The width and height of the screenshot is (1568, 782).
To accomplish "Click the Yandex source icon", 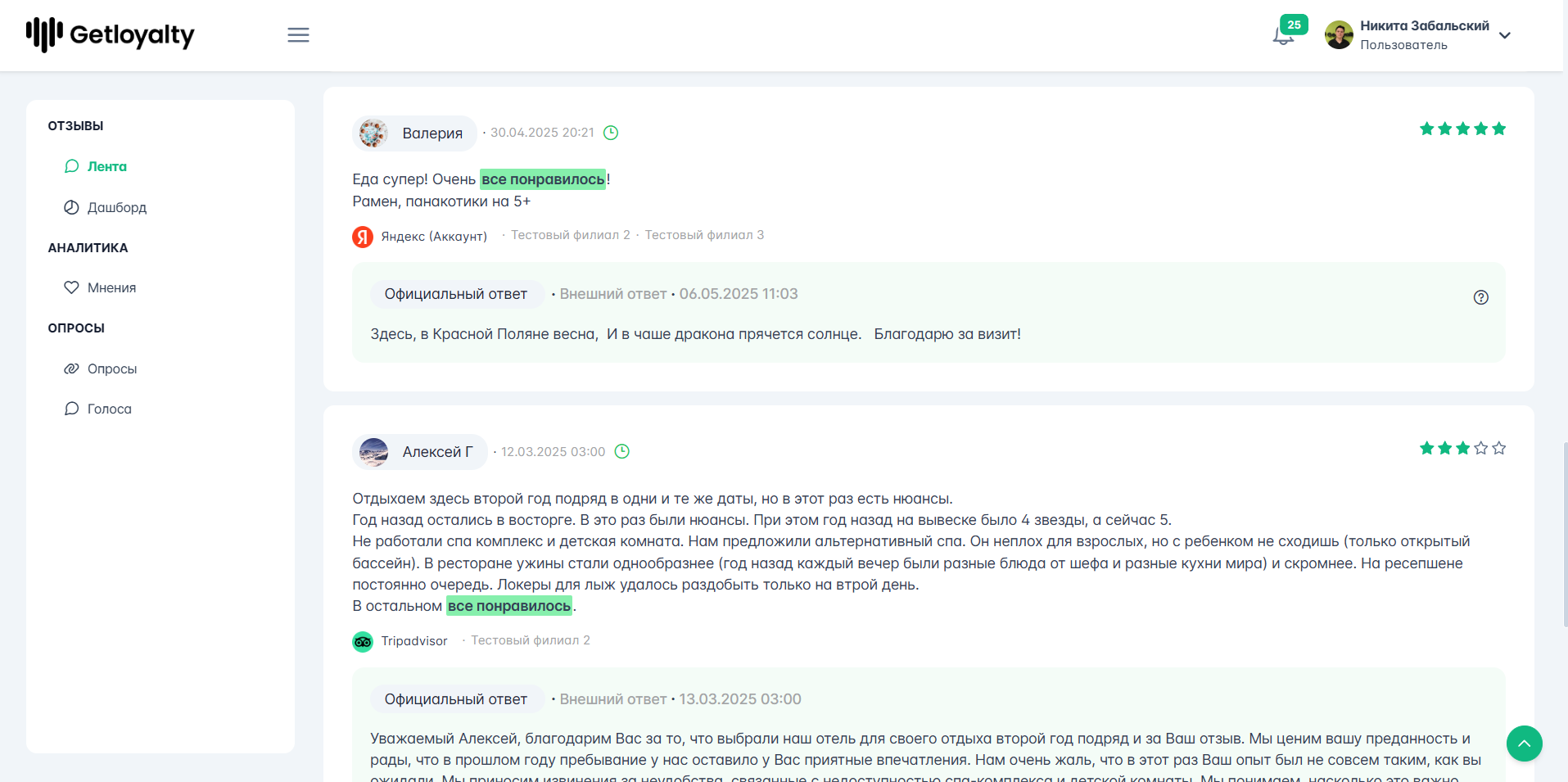I will tap(363, 237).
